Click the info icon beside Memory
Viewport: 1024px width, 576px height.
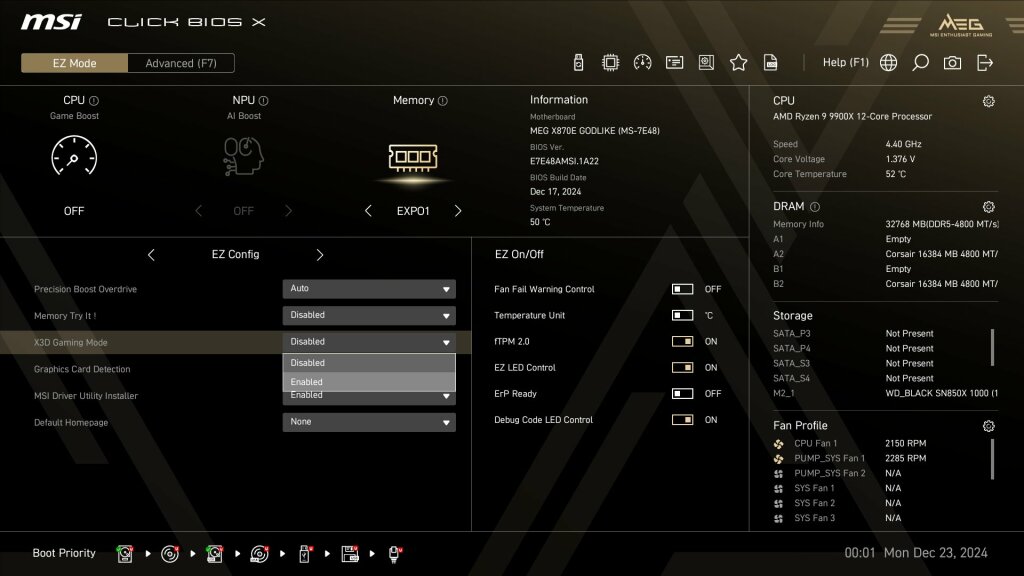(x=443, y=101)
